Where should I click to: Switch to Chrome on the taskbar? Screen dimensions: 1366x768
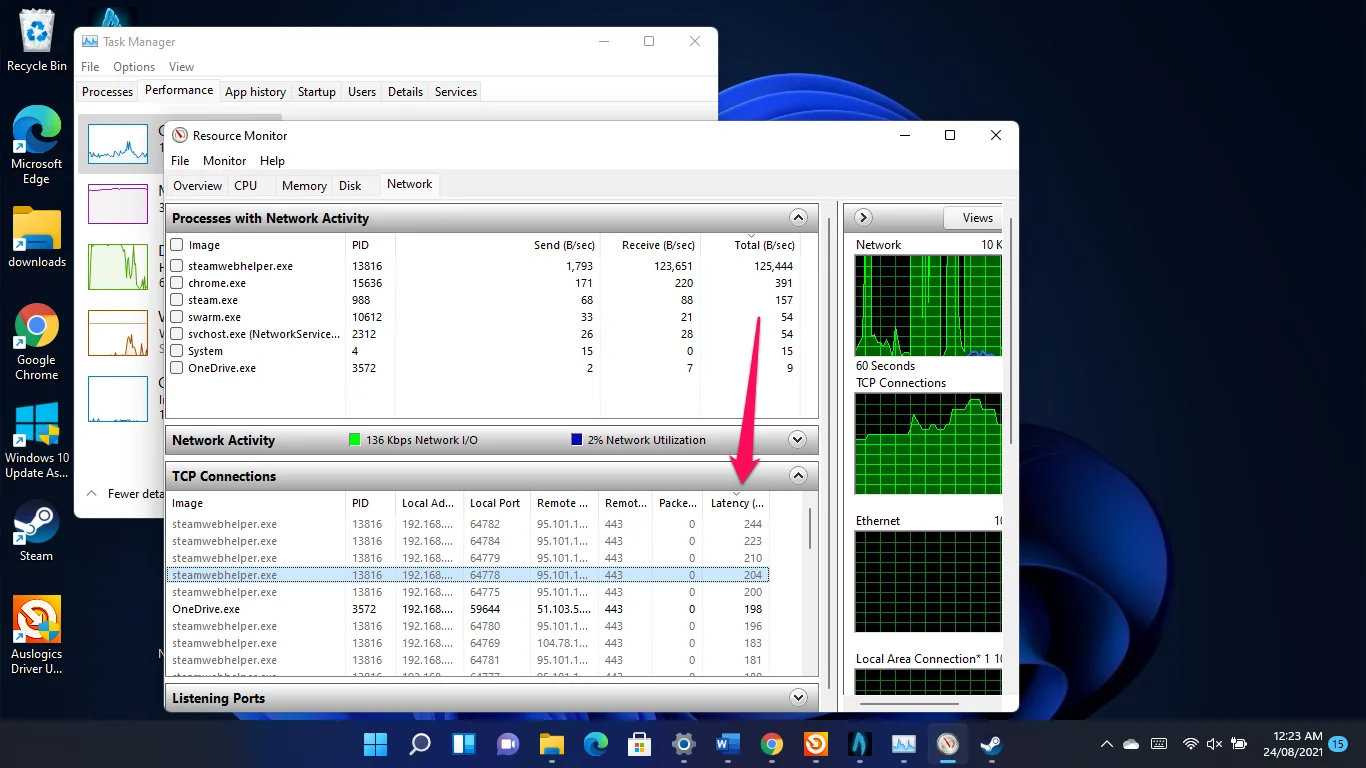[771, 744]
